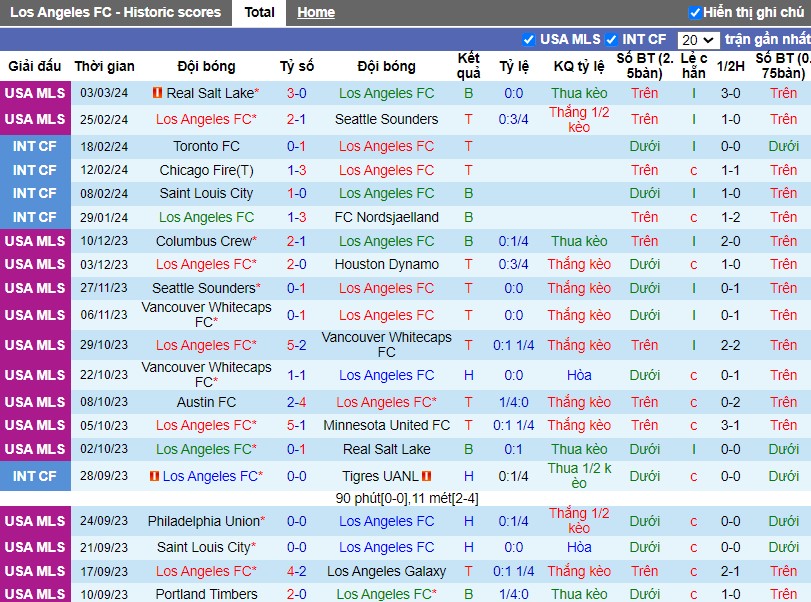The width and height of the screenshot is (811, 602).
Task: Open the 20 recent matches dropdown
Action: point(698,40)
